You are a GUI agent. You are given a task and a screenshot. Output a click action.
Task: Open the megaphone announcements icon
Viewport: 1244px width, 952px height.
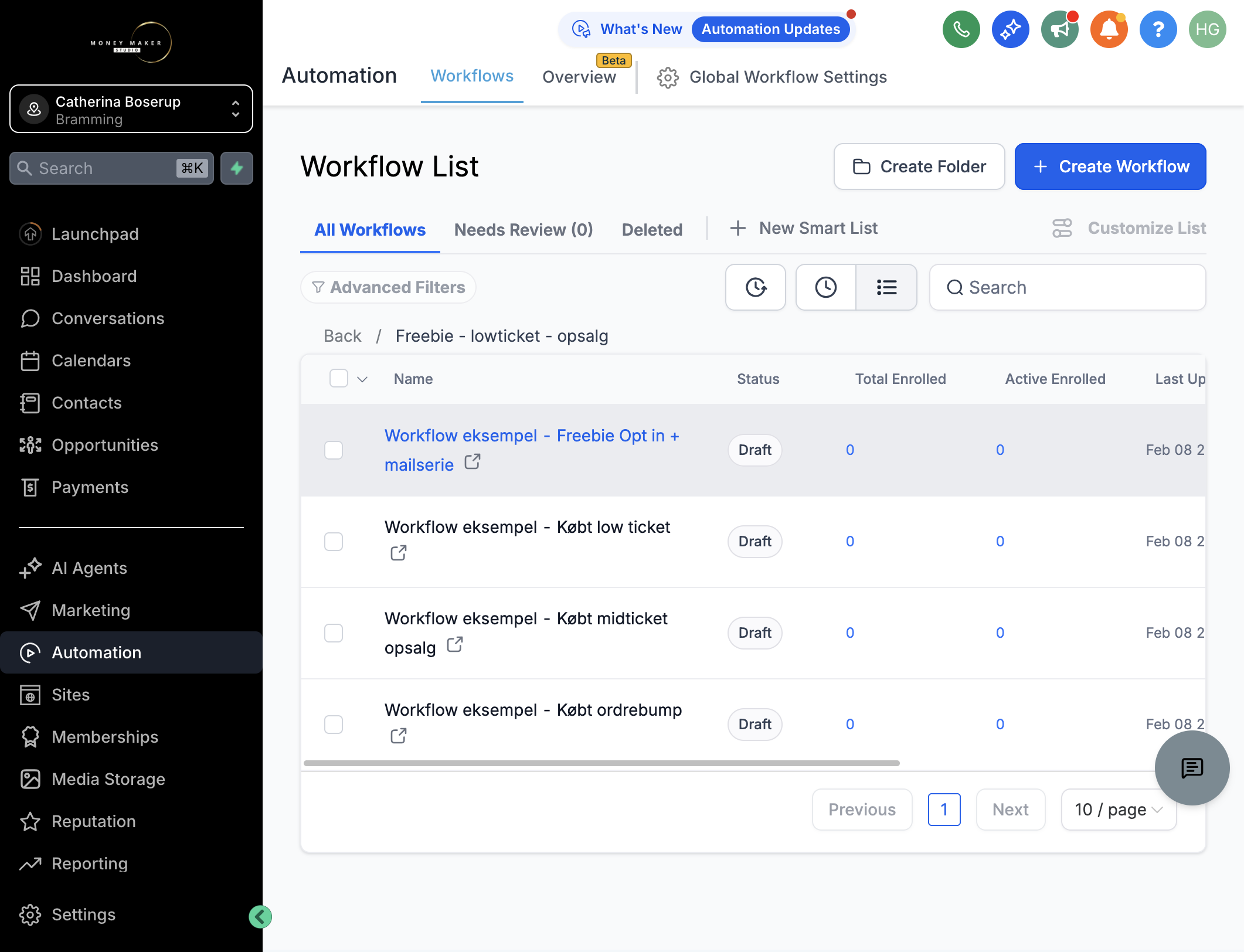[1059, 29]
